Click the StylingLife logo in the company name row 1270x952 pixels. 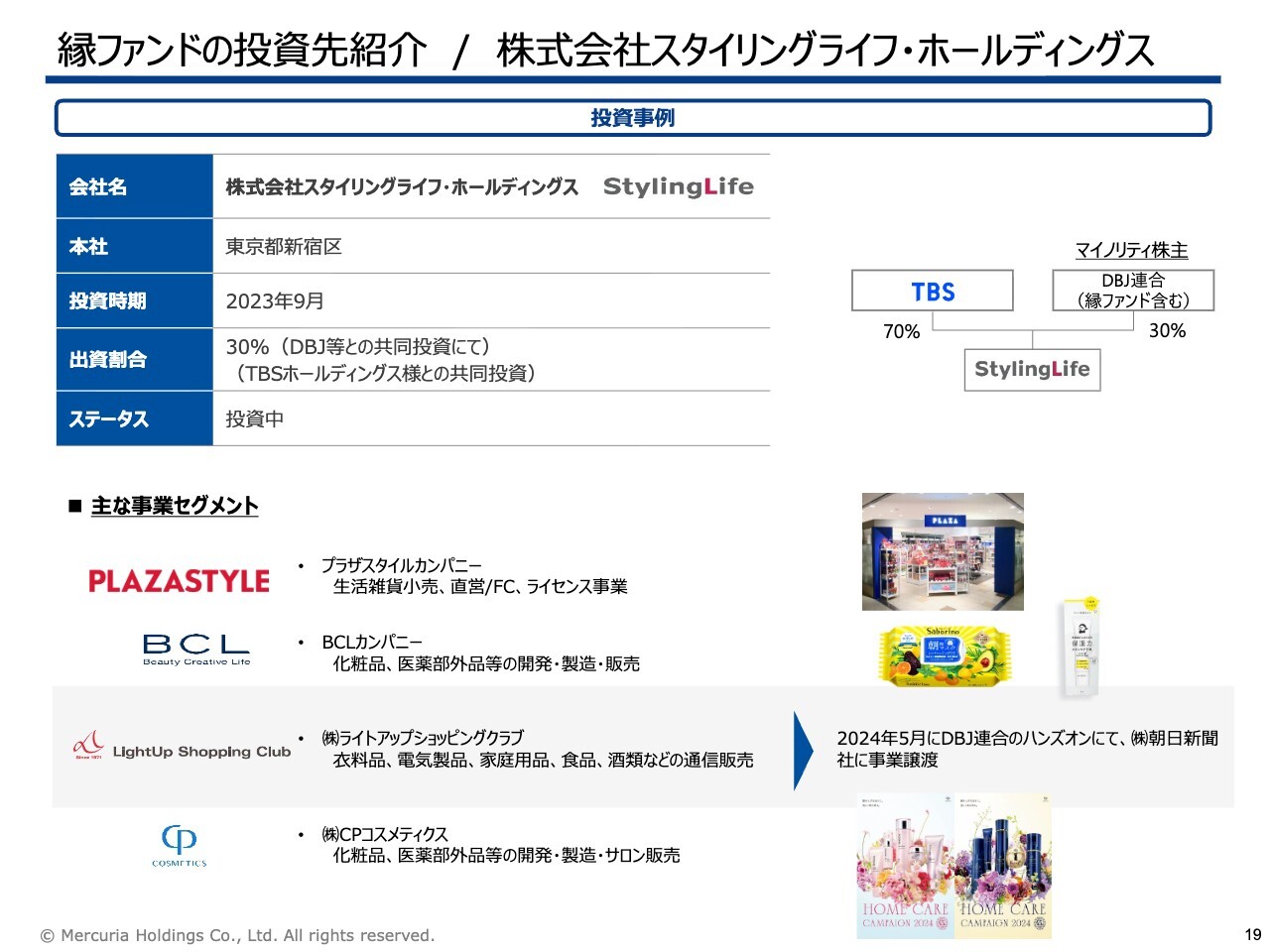pos(679,186)
